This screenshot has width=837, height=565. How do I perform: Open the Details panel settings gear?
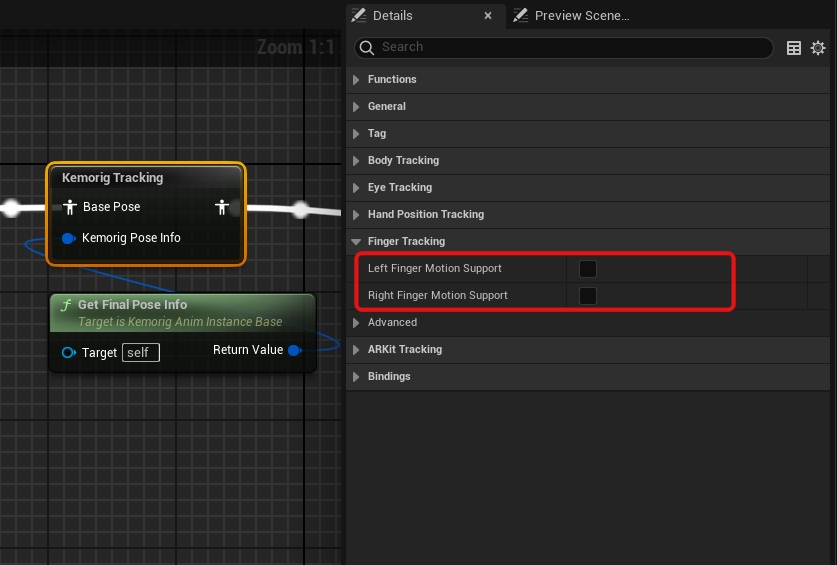(x=818, y=48)
